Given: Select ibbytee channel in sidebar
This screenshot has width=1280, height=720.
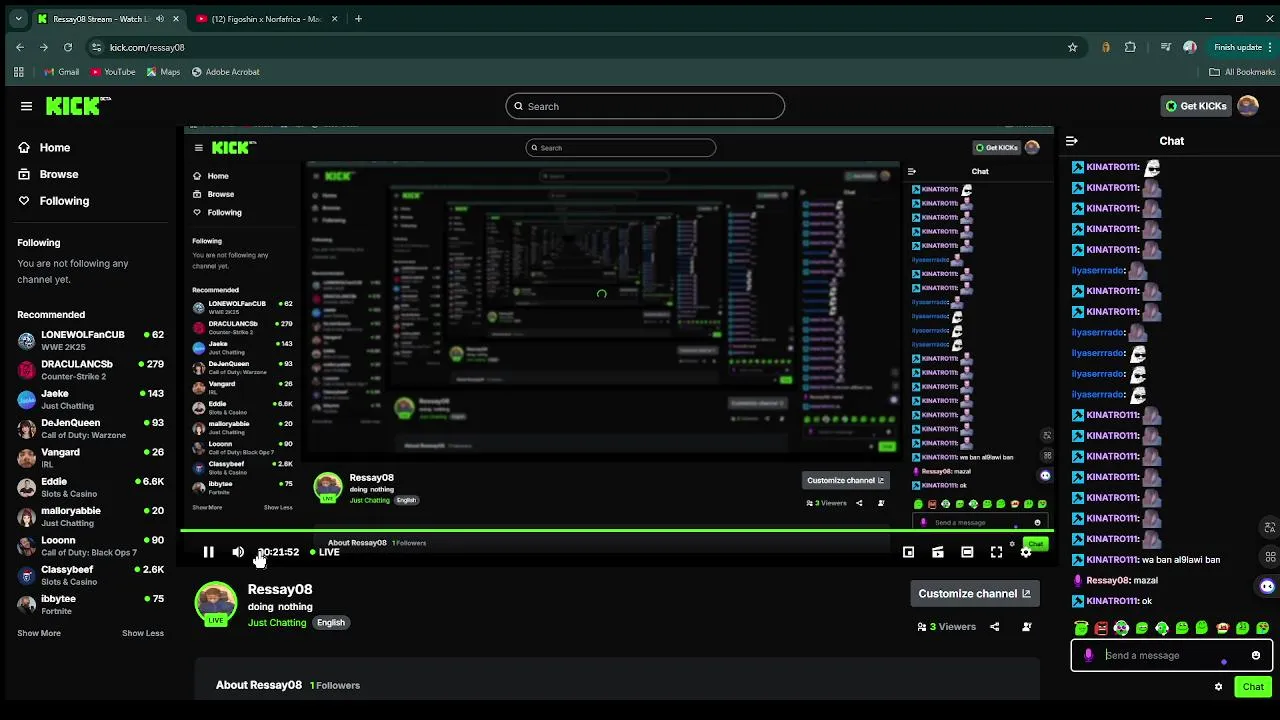Looking at the screenshot, I should pyautogui.click(x=90, y=604).
